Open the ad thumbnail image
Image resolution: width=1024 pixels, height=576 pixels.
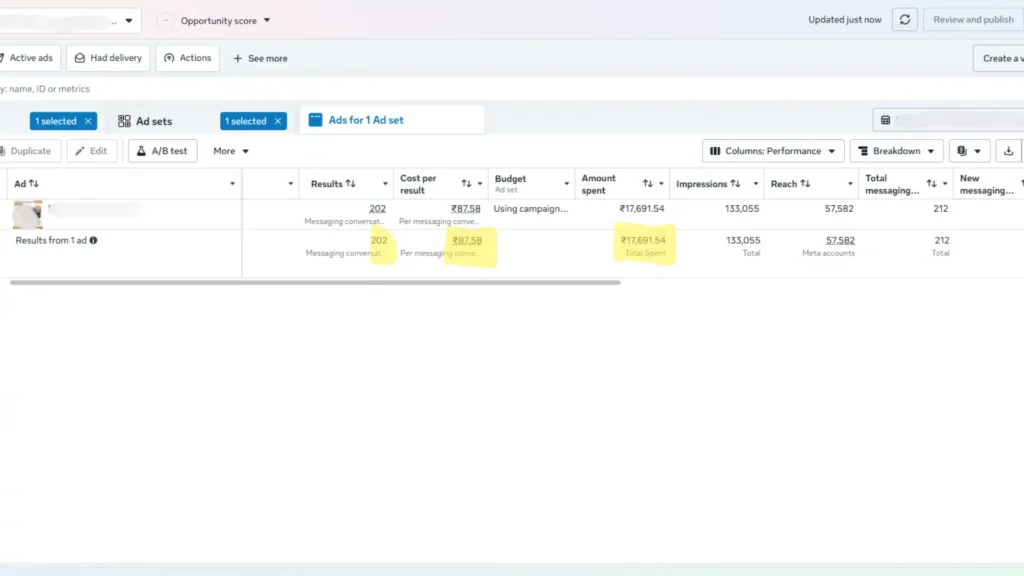[27, 214]
